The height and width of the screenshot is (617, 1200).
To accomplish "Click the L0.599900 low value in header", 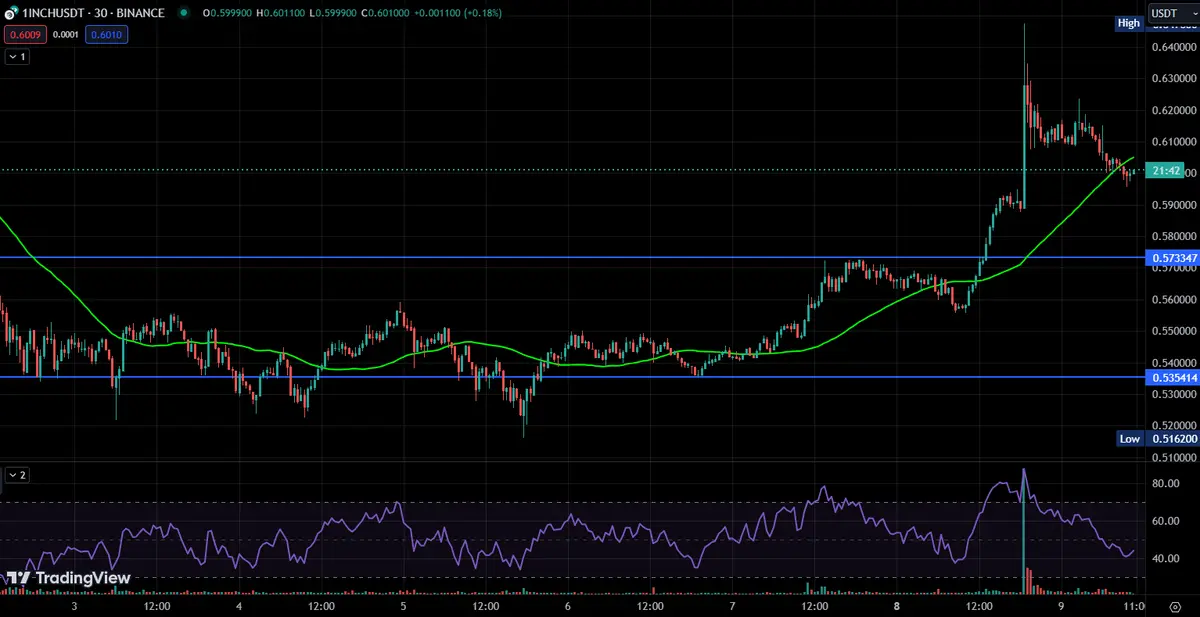I will tap(331, 14).
